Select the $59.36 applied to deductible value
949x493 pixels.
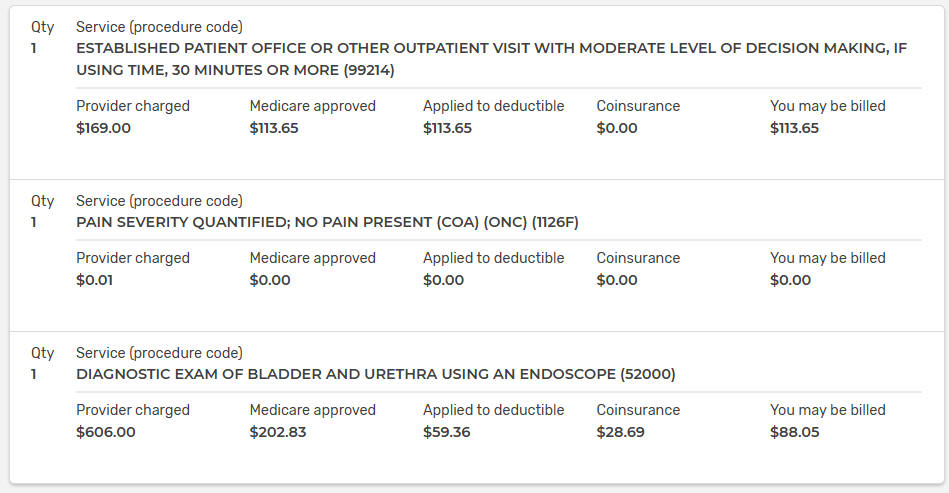point(447,432)
